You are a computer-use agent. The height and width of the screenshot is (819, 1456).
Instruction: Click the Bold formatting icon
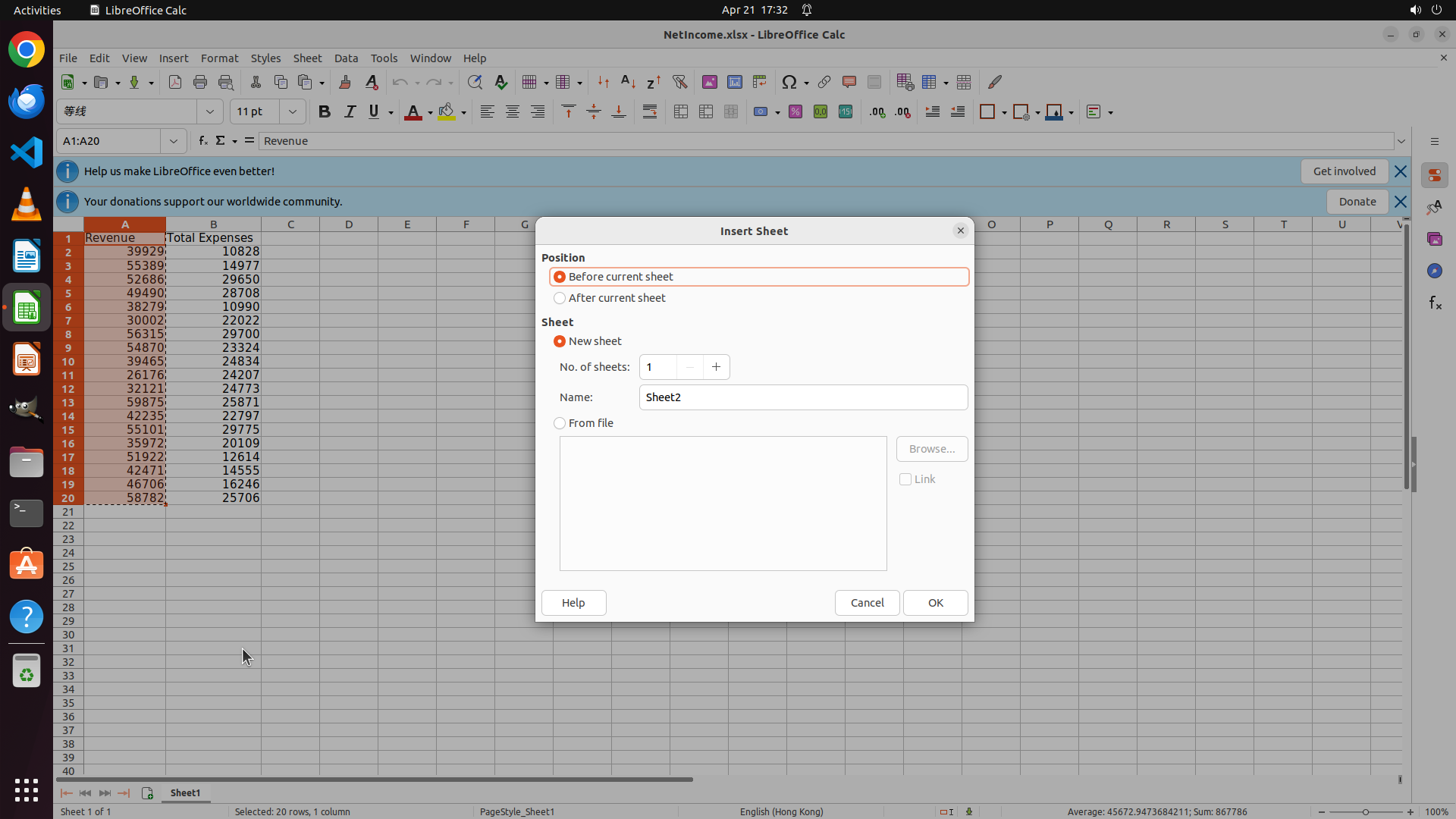325,112
